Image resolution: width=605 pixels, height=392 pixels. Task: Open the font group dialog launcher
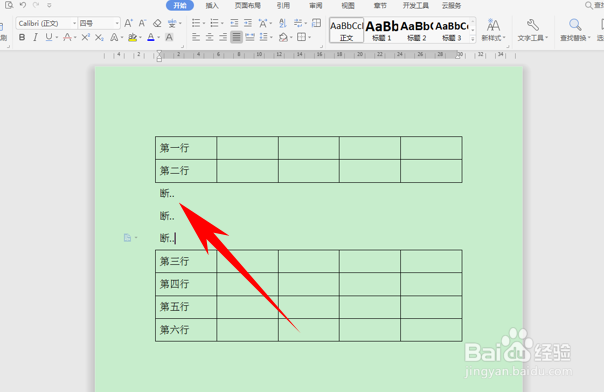coord(182,47)
